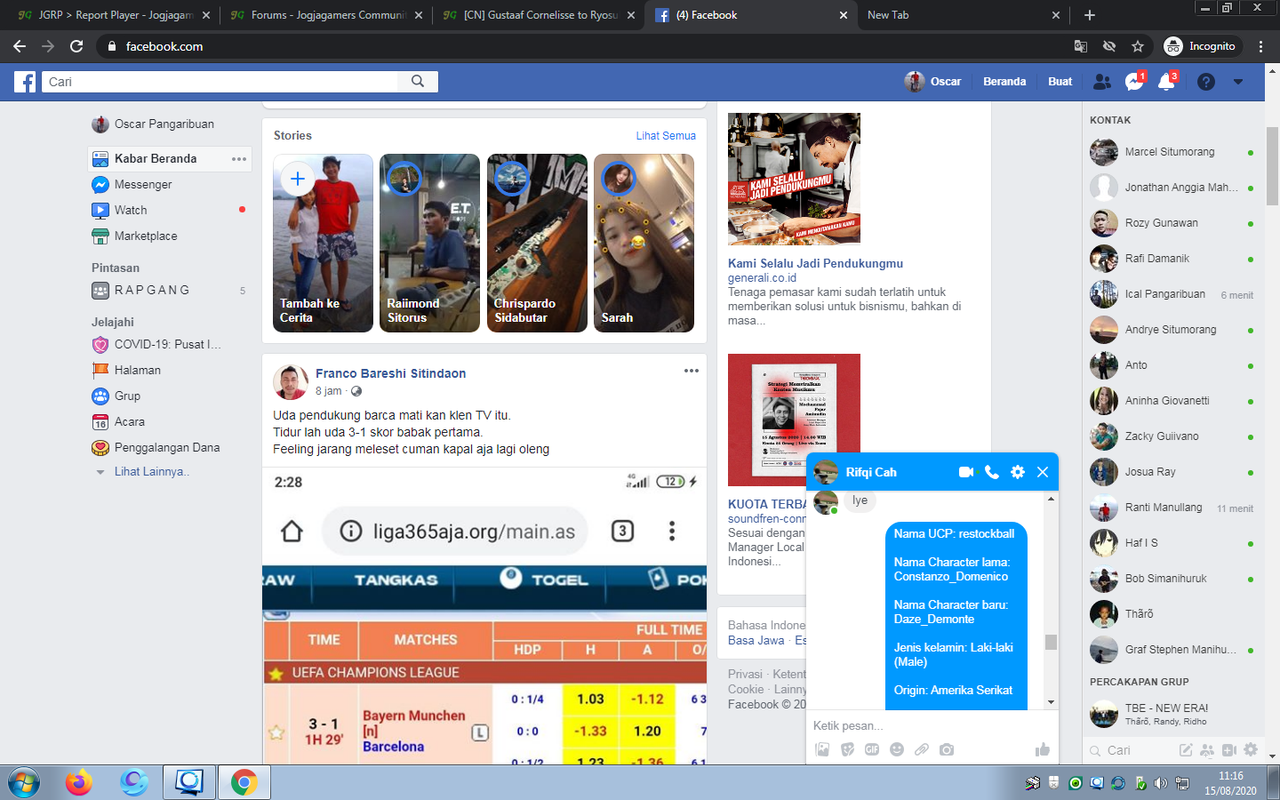1280x800 pixels.
Task: Open the sticker picker in chat
Action: (847, 749)
